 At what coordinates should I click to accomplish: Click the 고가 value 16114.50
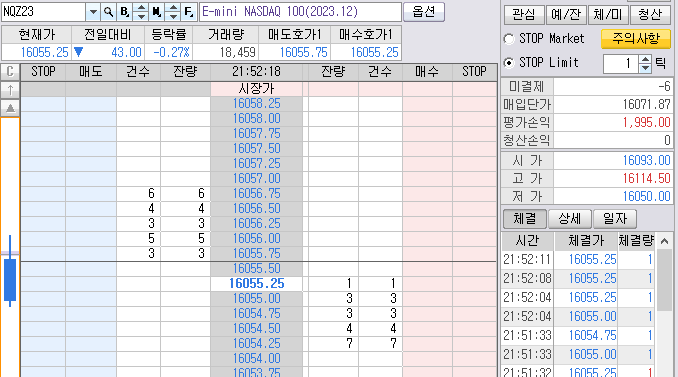(x=646, y=178)
